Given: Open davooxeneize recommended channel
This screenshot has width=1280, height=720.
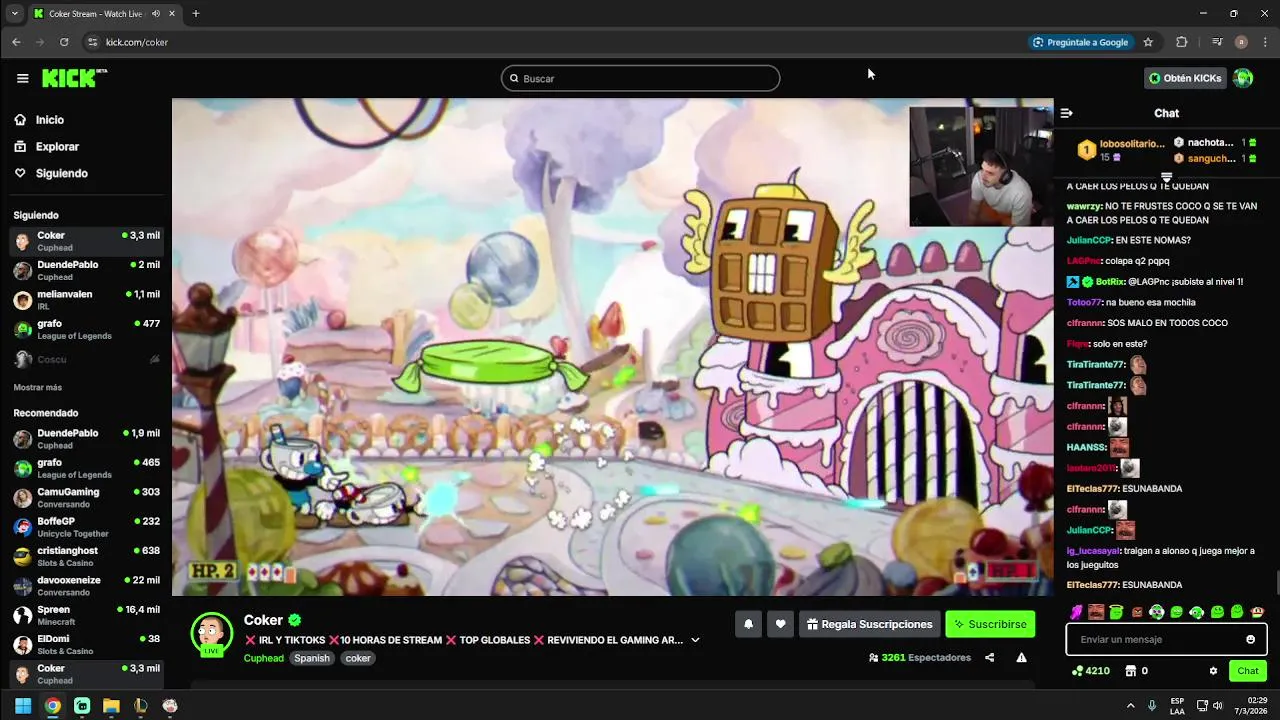Looking at the screenshot, I should point(86,585).
